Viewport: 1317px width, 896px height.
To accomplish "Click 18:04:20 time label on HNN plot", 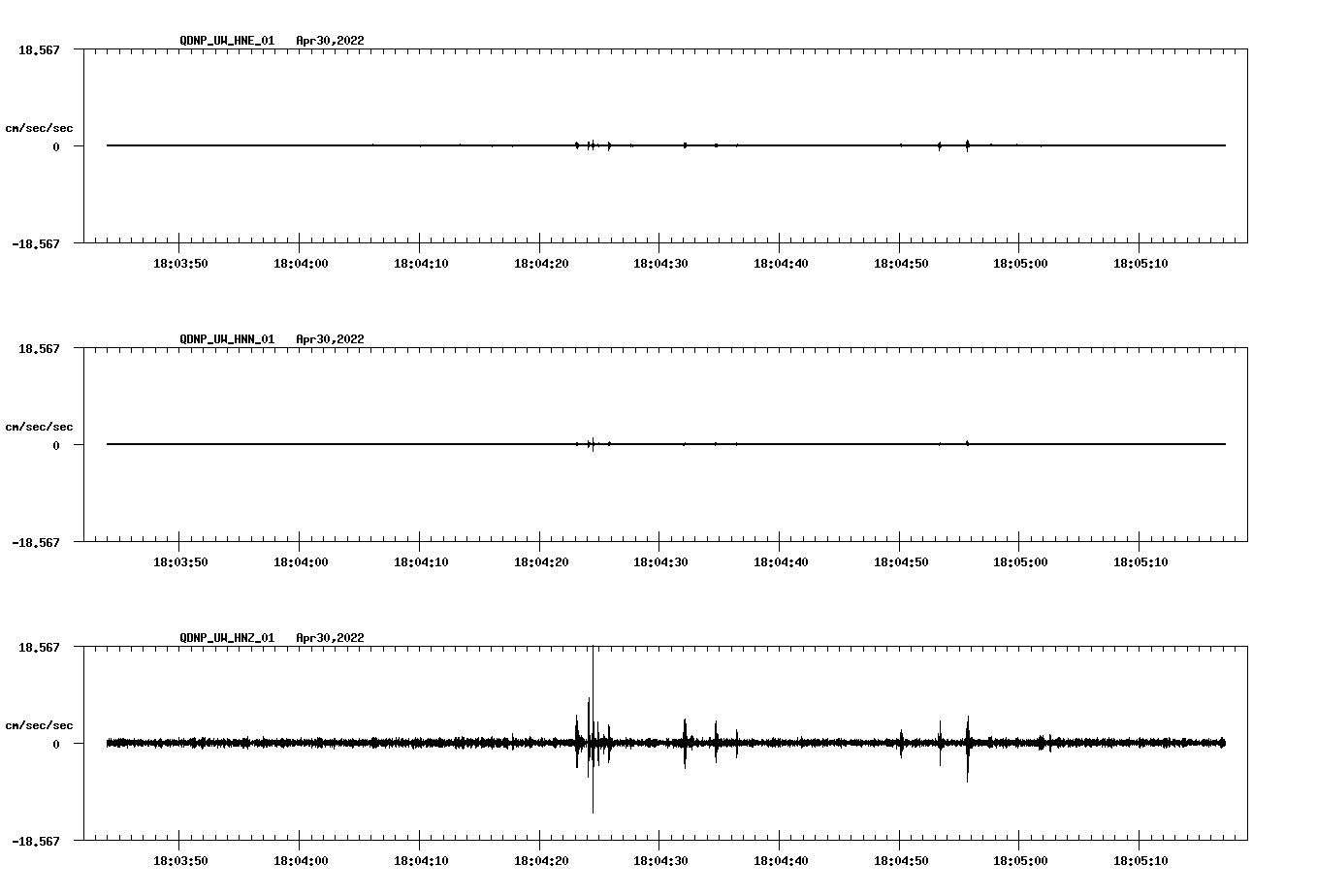I will pyautogui.click(x=540, y=562).
